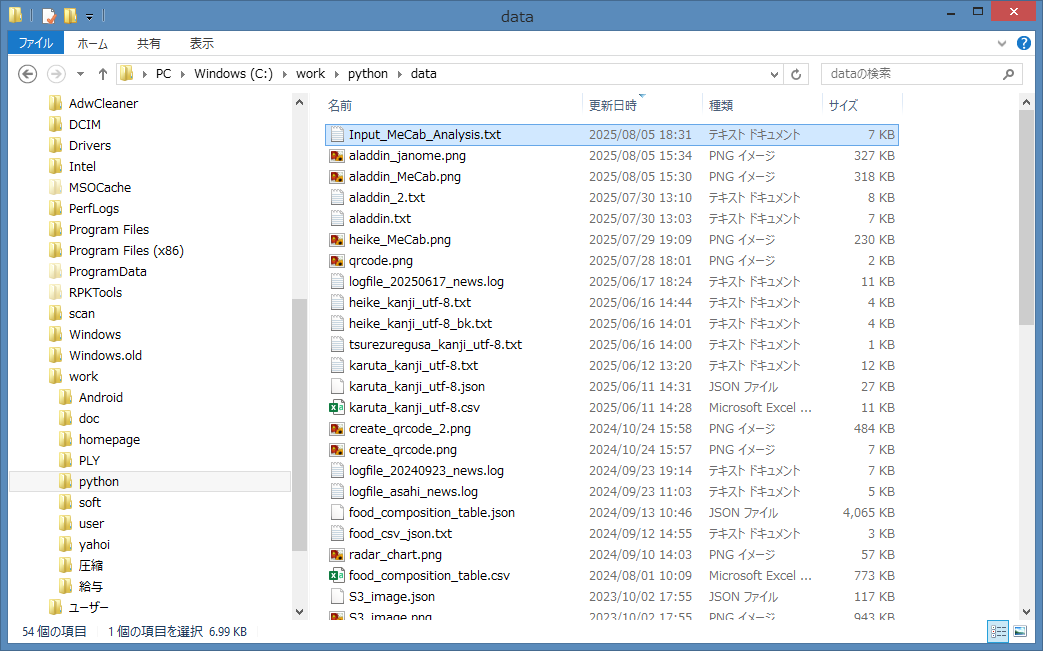
Task: Open the ファイル menu tab
Action: [36, 44]
